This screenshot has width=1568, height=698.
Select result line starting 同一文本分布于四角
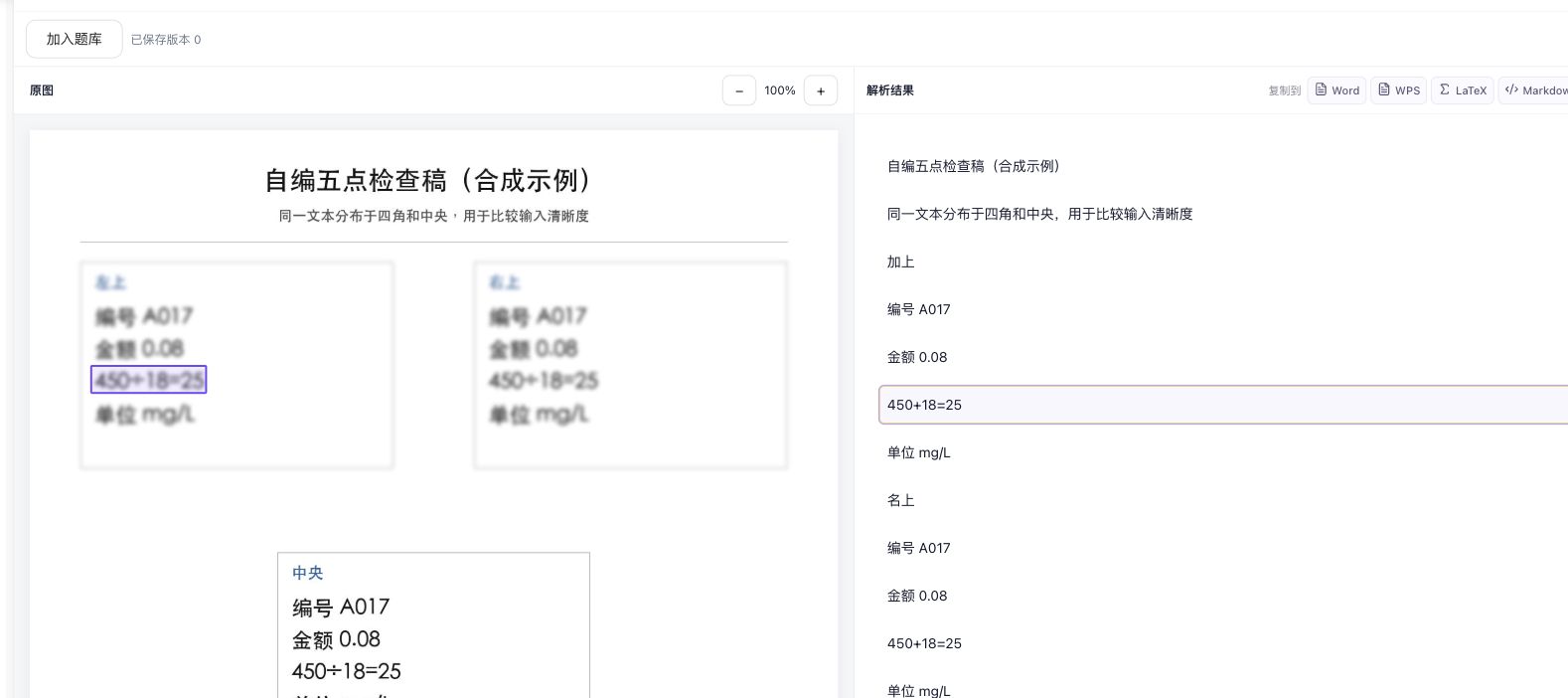click(x=1039, y=214)
